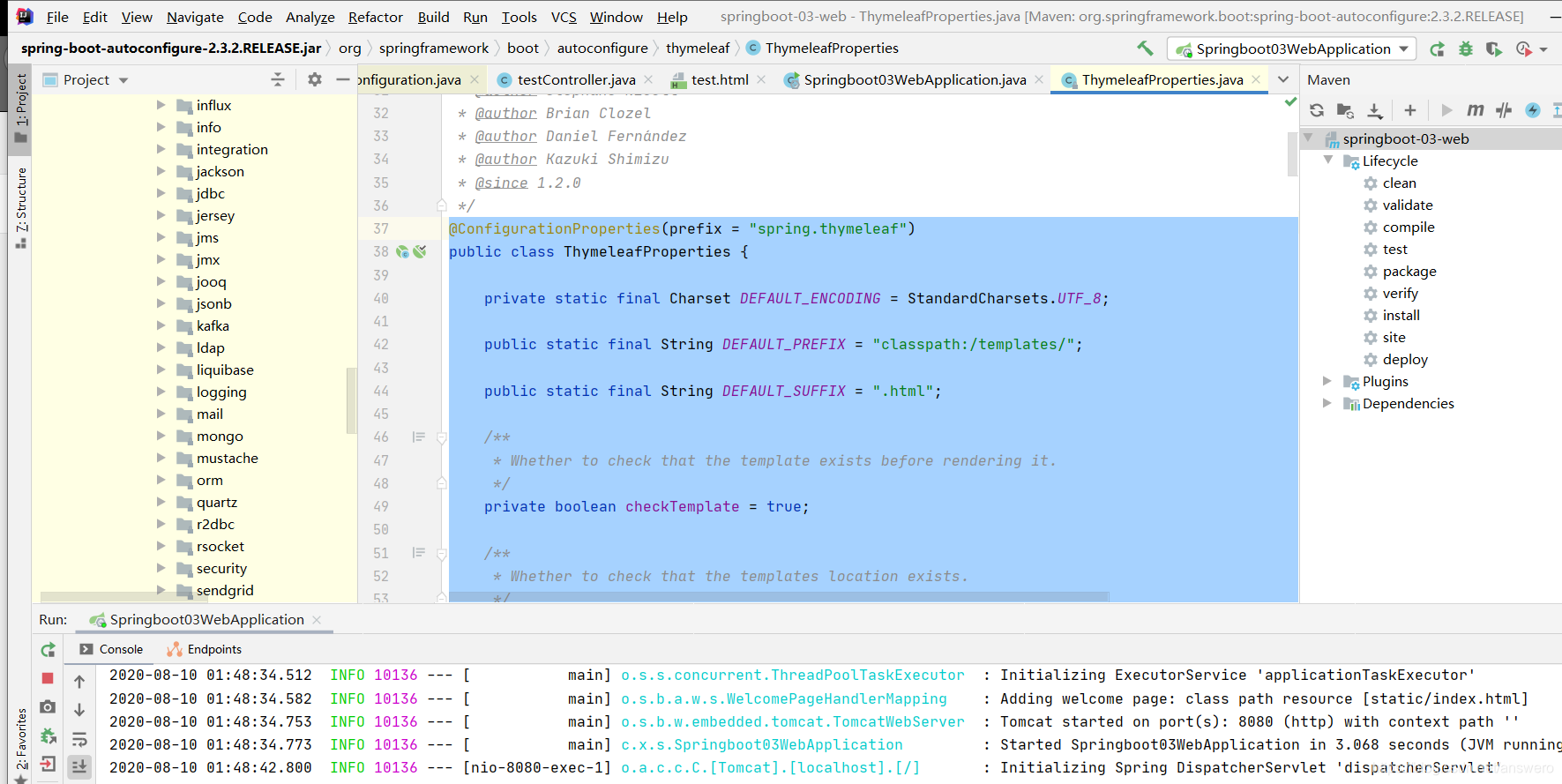
Task: Toggle rendered doc comment on line 51
Action: click(419, 553)
